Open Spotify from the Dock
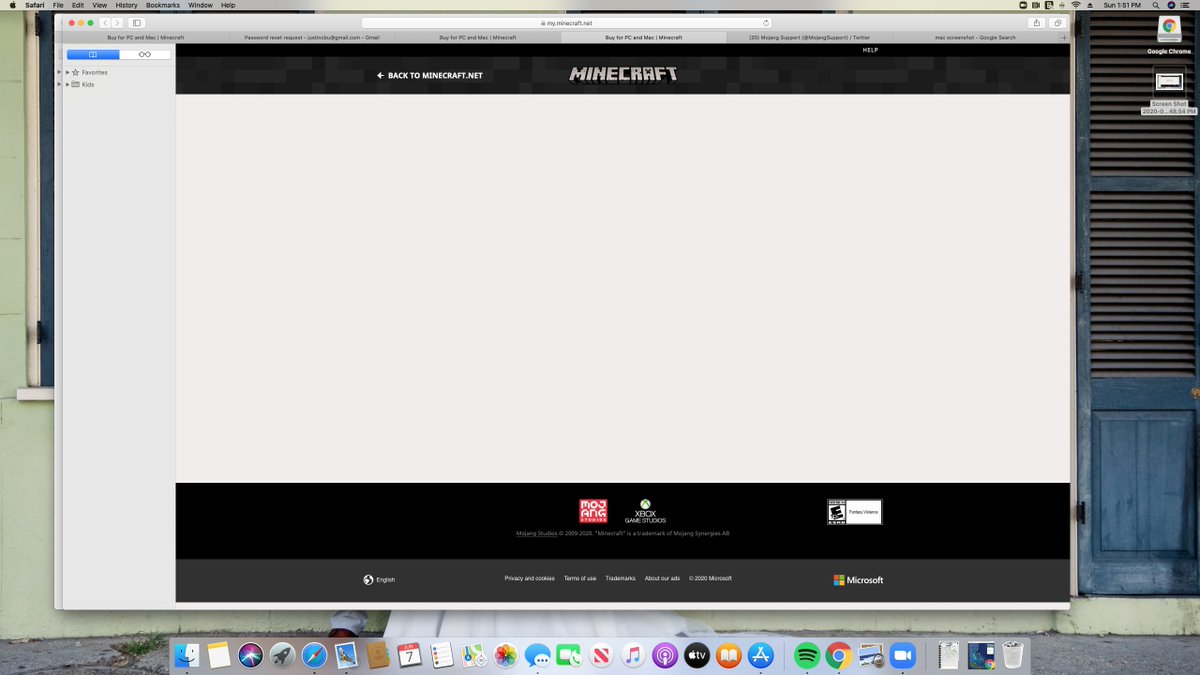 click(x=807, y=655)
